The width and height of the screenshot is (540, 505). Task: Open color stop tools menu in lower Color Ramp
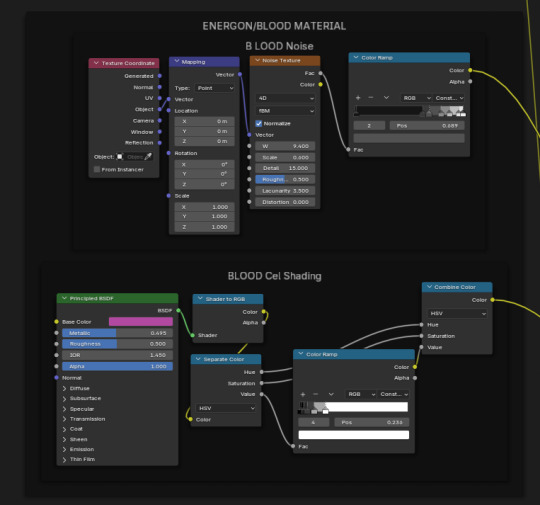point(331,394)
